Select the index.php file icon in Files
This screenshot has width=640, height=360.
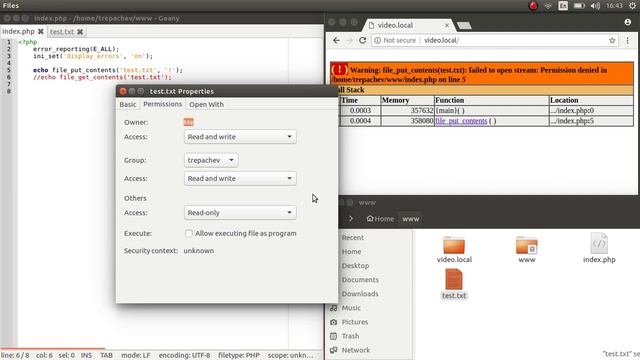599,244
